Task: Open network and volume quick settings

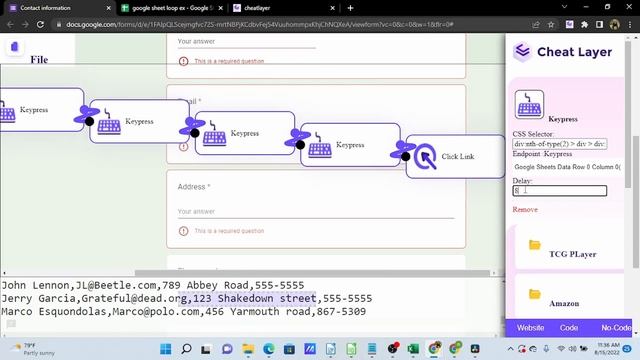Action: pos(572,349)
